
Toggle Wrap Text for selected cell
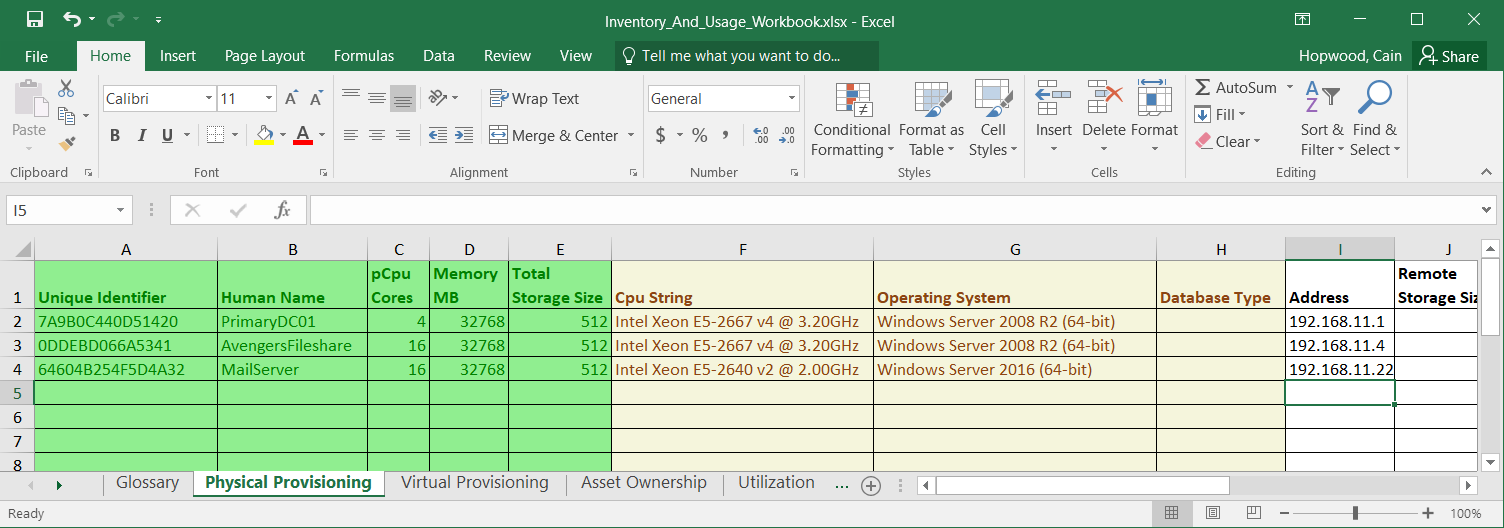[534, 98]
